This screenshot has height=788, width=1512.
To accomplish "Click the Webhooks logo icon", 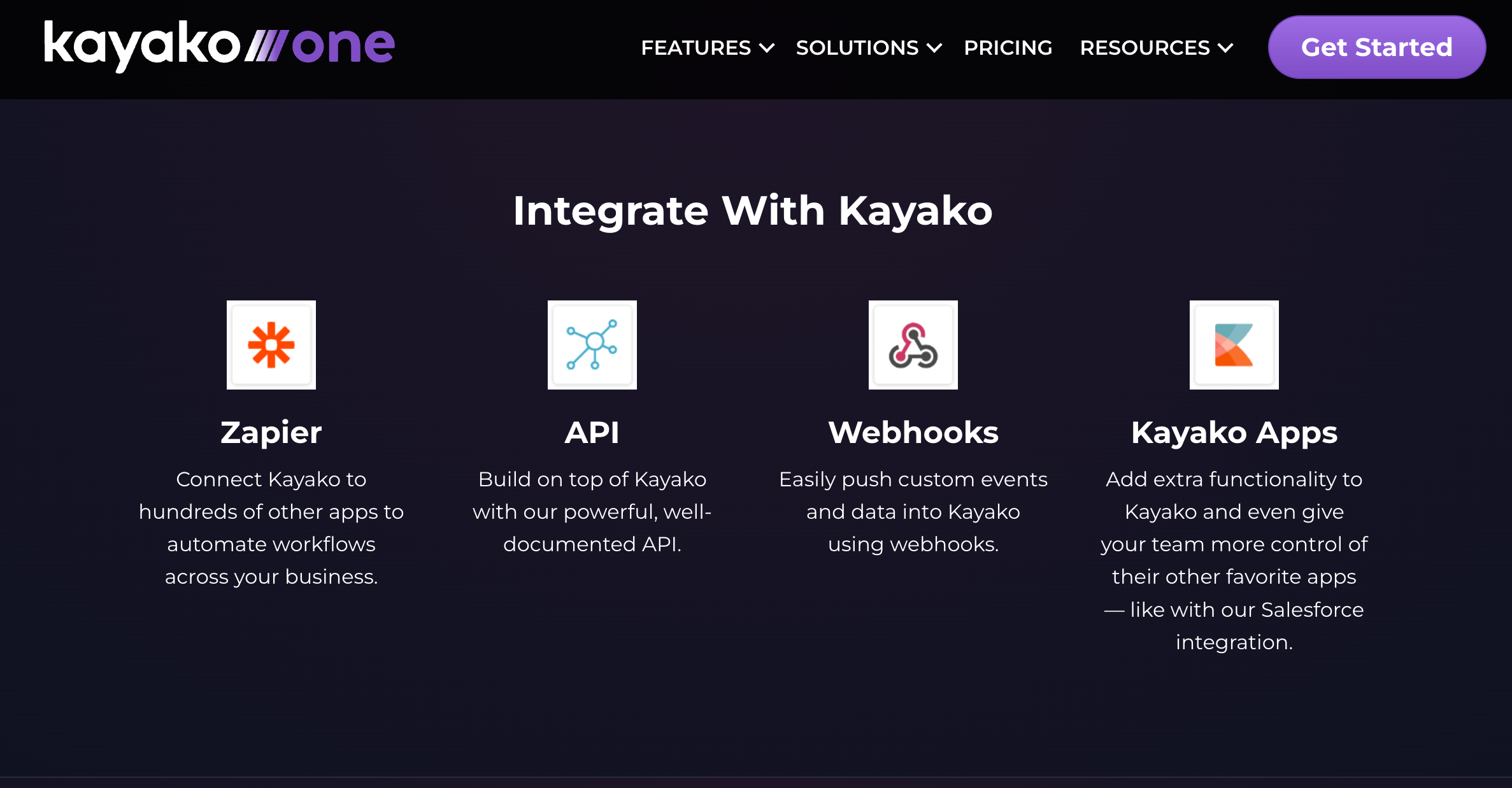I will click(x=913, y=345).
